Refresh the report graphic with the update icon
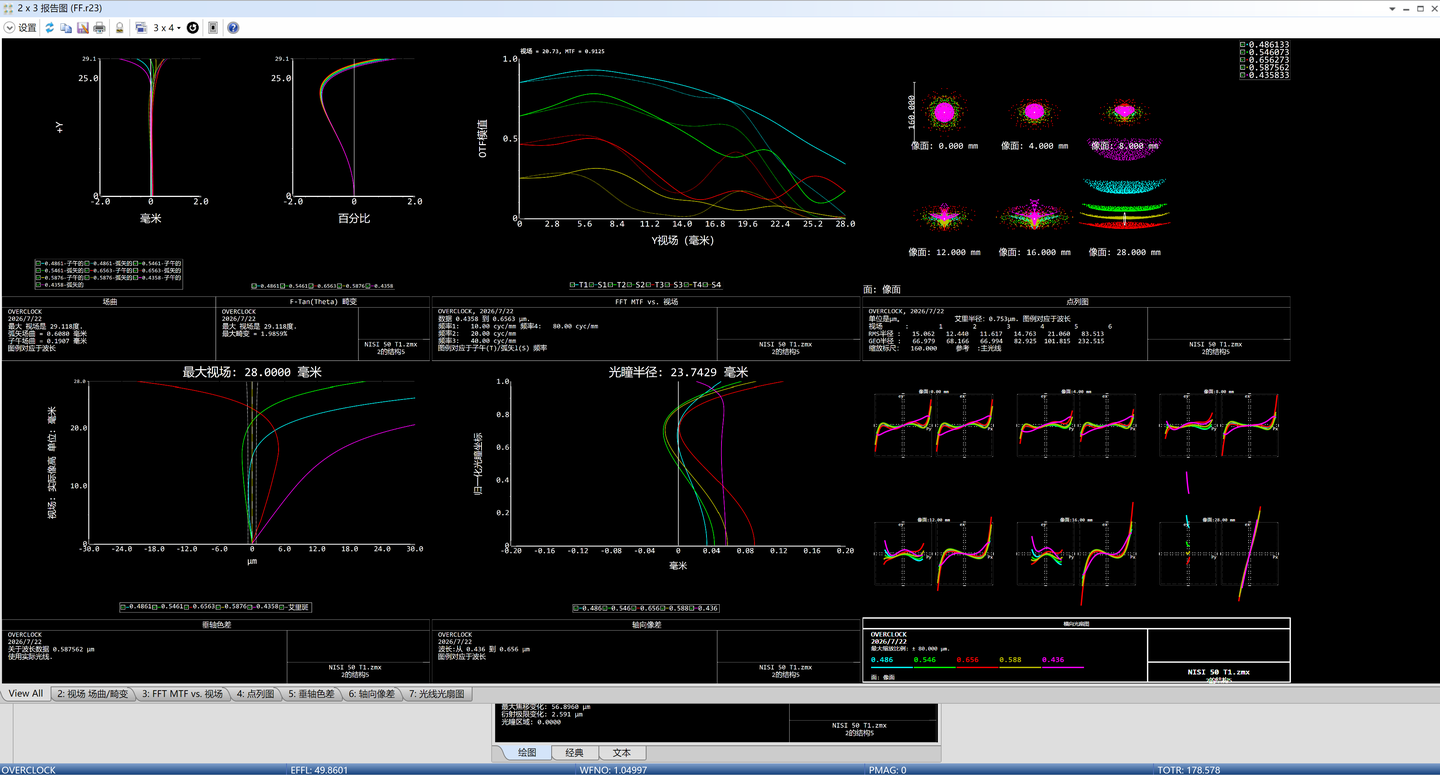 (49, 28)
